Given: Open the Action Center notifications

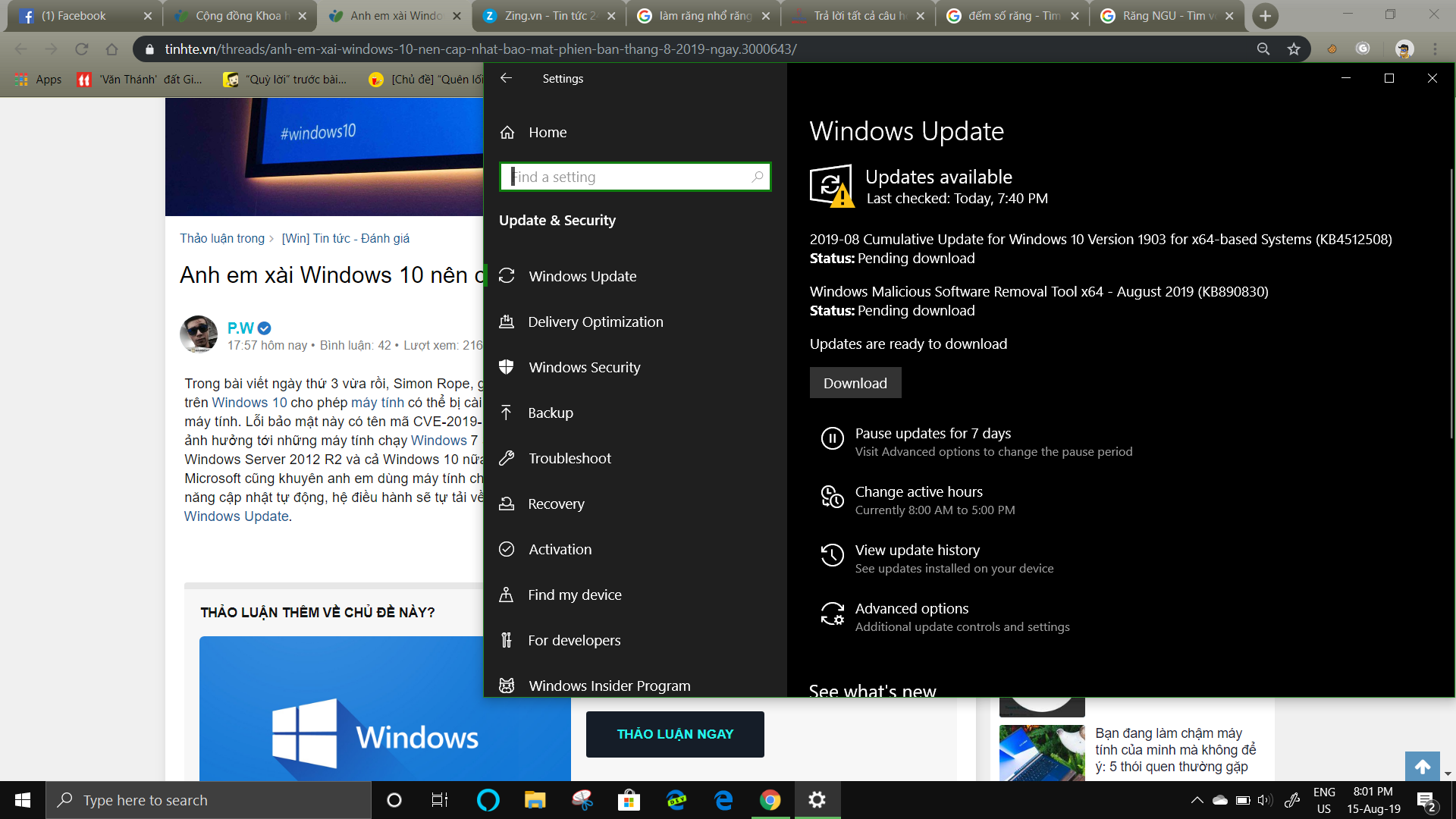Looking at the screenshot, I should point(1426,800).
